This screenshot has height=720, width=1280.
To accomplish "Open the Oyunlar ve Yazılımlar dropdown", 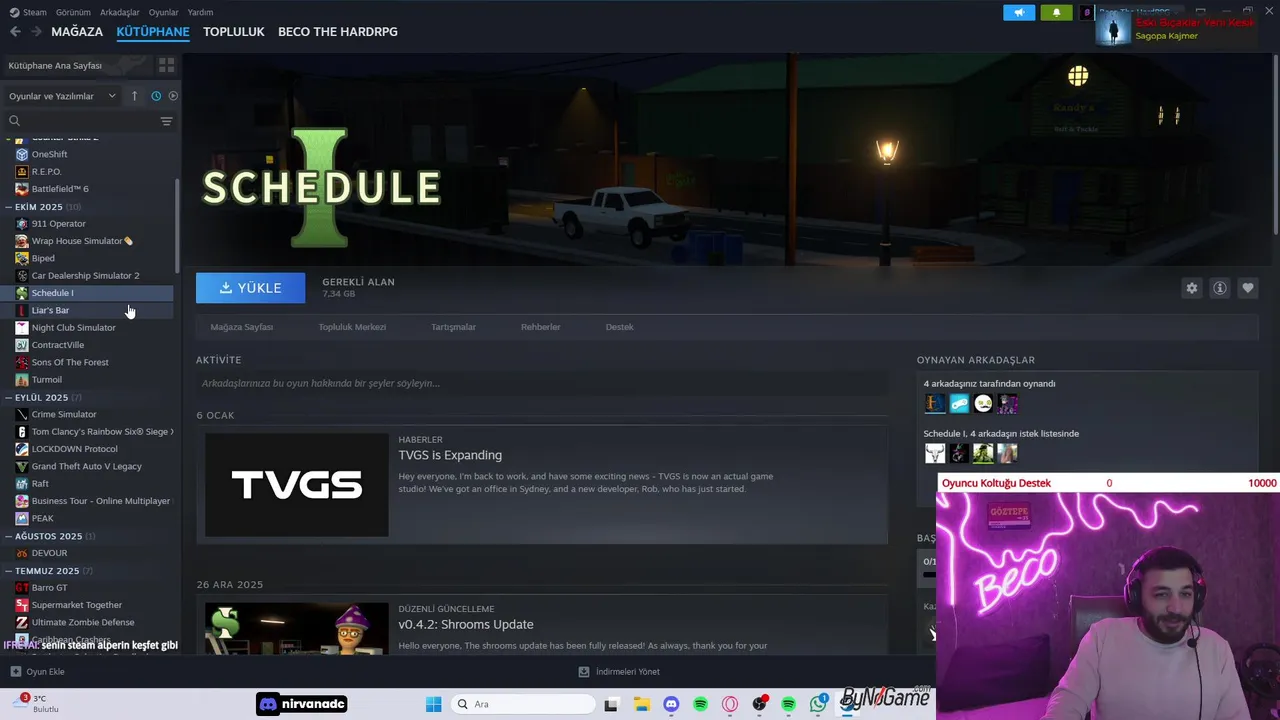I will (x=62, y=96).
